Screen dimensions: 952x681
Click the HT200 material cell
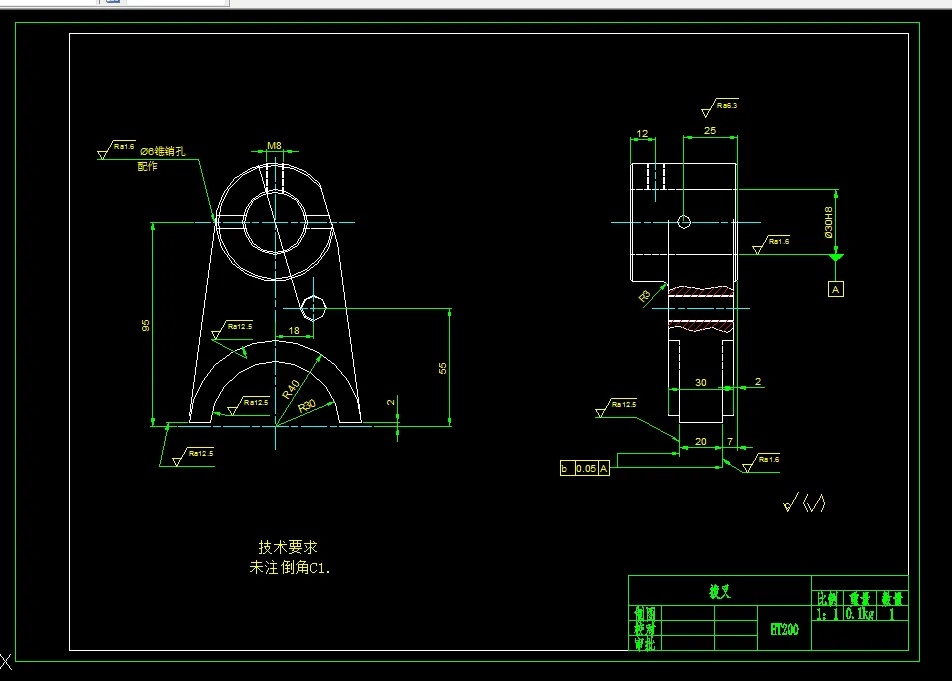(783, 630)
